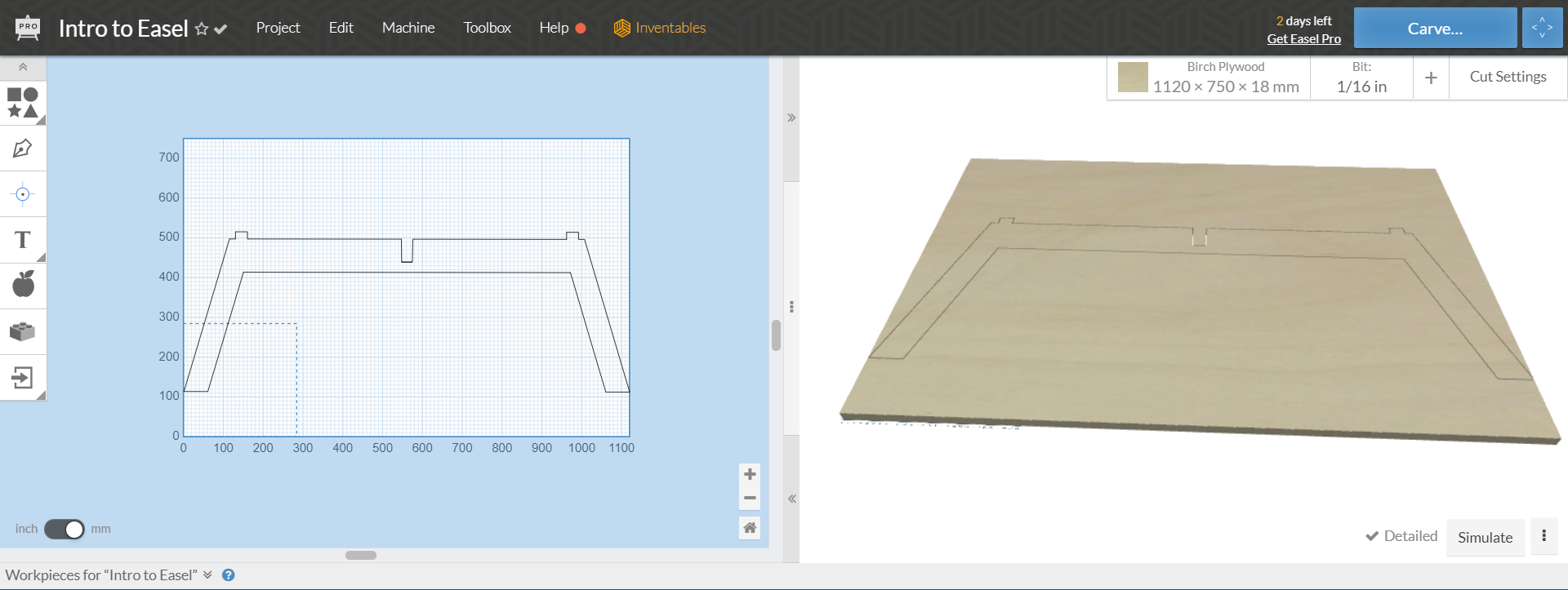Select the Pen drawing tool
This screenshot has width=1568, height=590.
[x=23, y=149]
